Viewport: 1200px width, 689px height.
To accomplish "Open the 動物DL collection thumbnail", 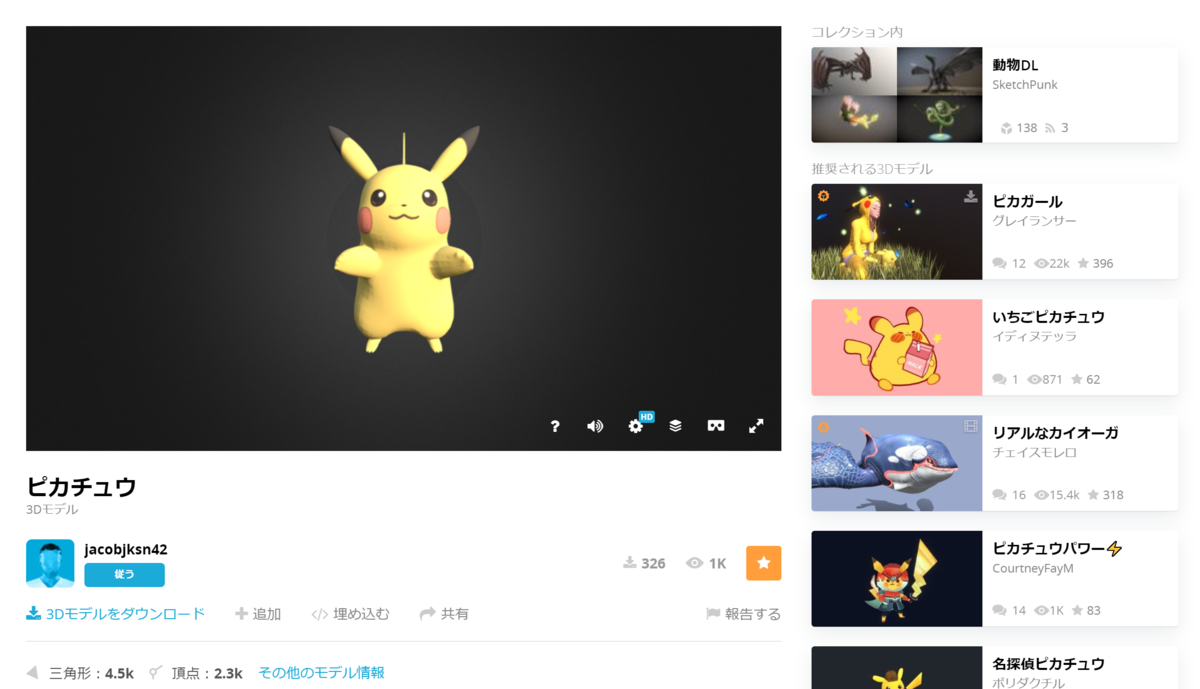I will pyautogui.click(x=896, y=95).
